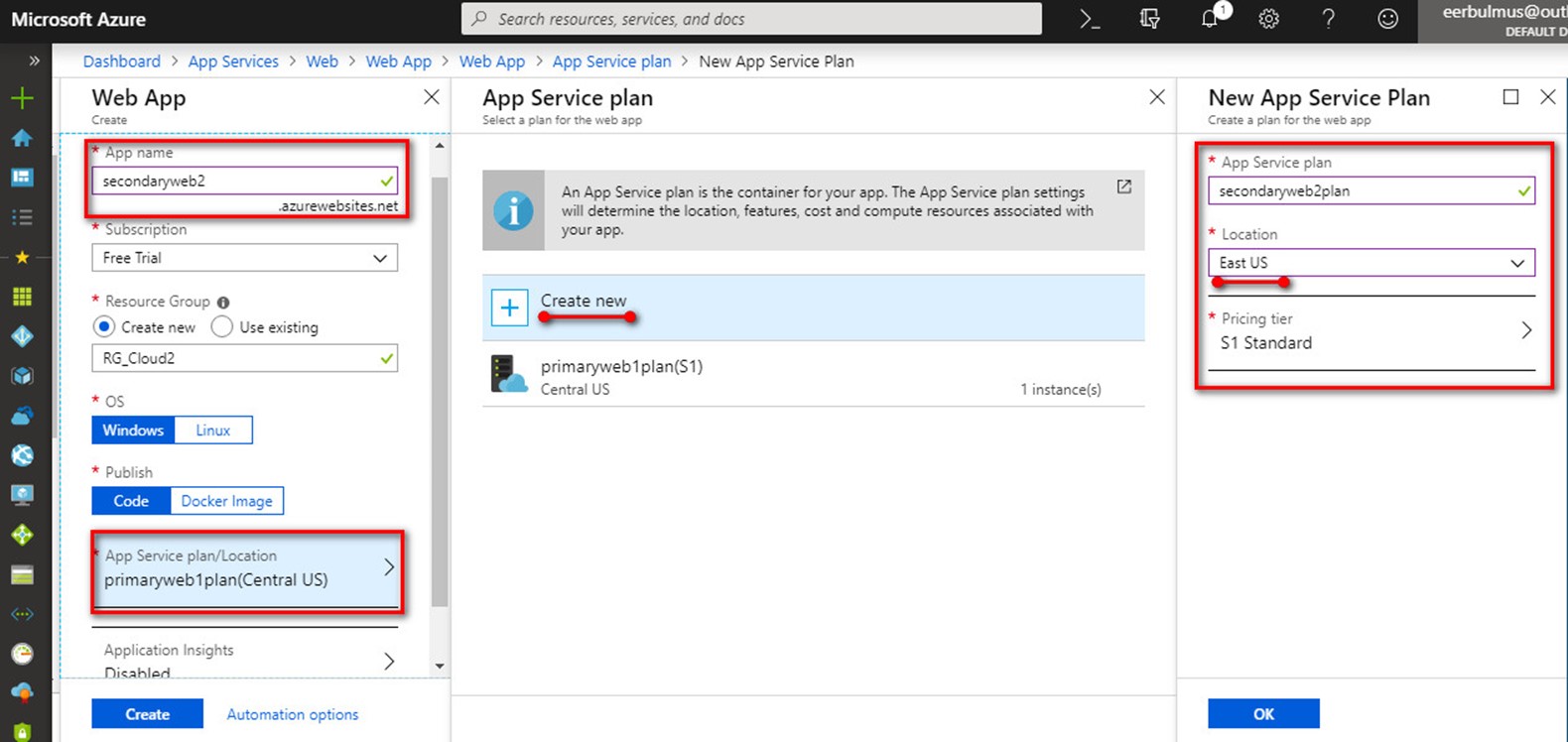The image size is (1568, 742).
Task: Open the Help question mark menu
Action: pyautogui.click(x=1328, y=19)
